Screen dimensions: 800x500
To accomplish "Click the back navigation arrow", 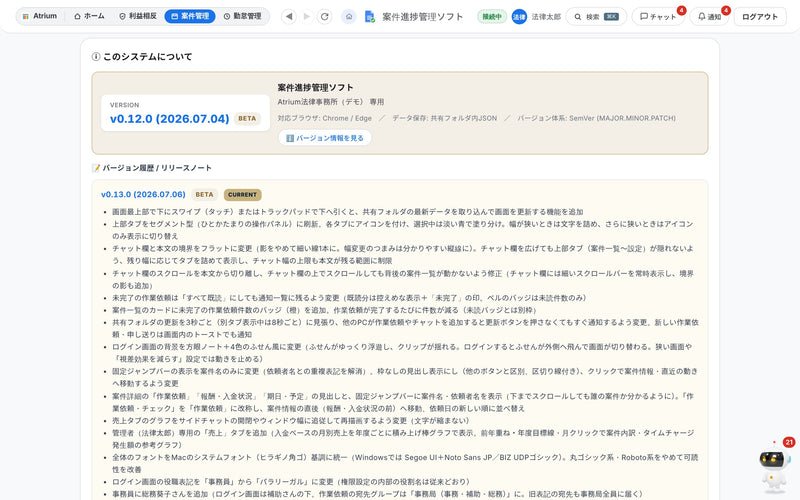I will (289, 16).
